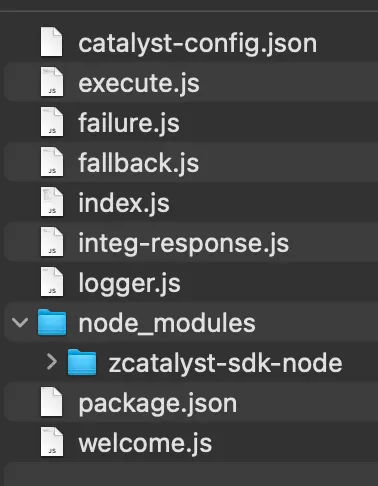This screenshot has width=378, height=486.
Task: Click the index.js file icon
Action: click(52, 202)
